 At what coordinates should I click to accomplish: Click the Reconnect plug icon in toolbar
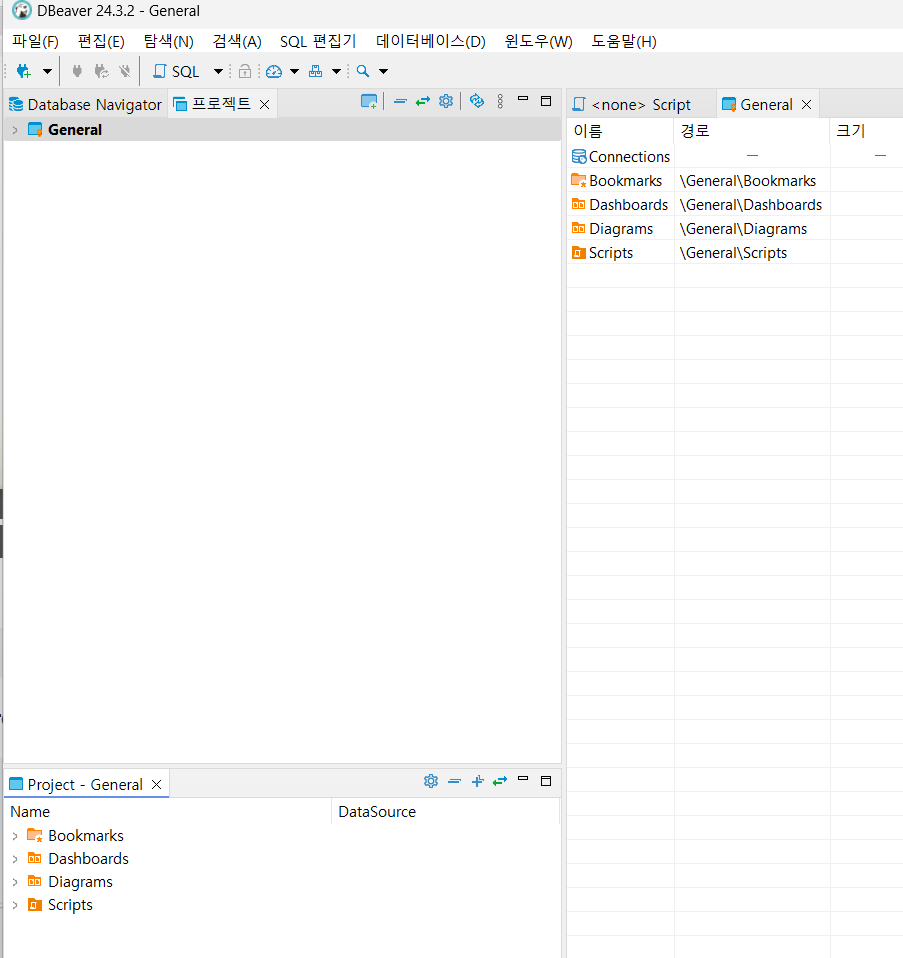(101, 71)
